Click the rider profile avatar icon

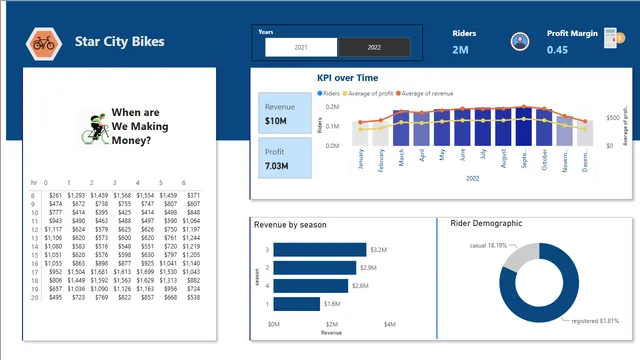coord(520,41)
